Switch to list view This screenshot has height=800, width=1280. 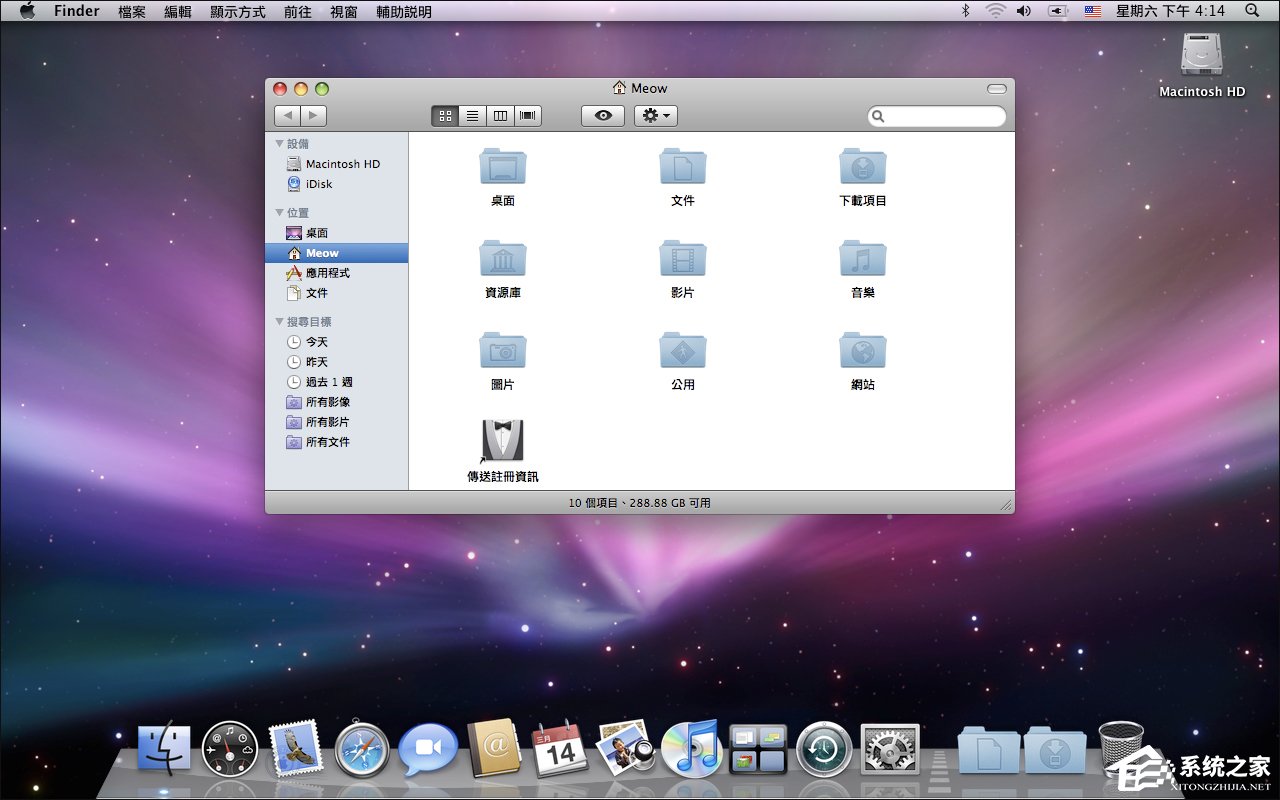(x=472, y=115)
